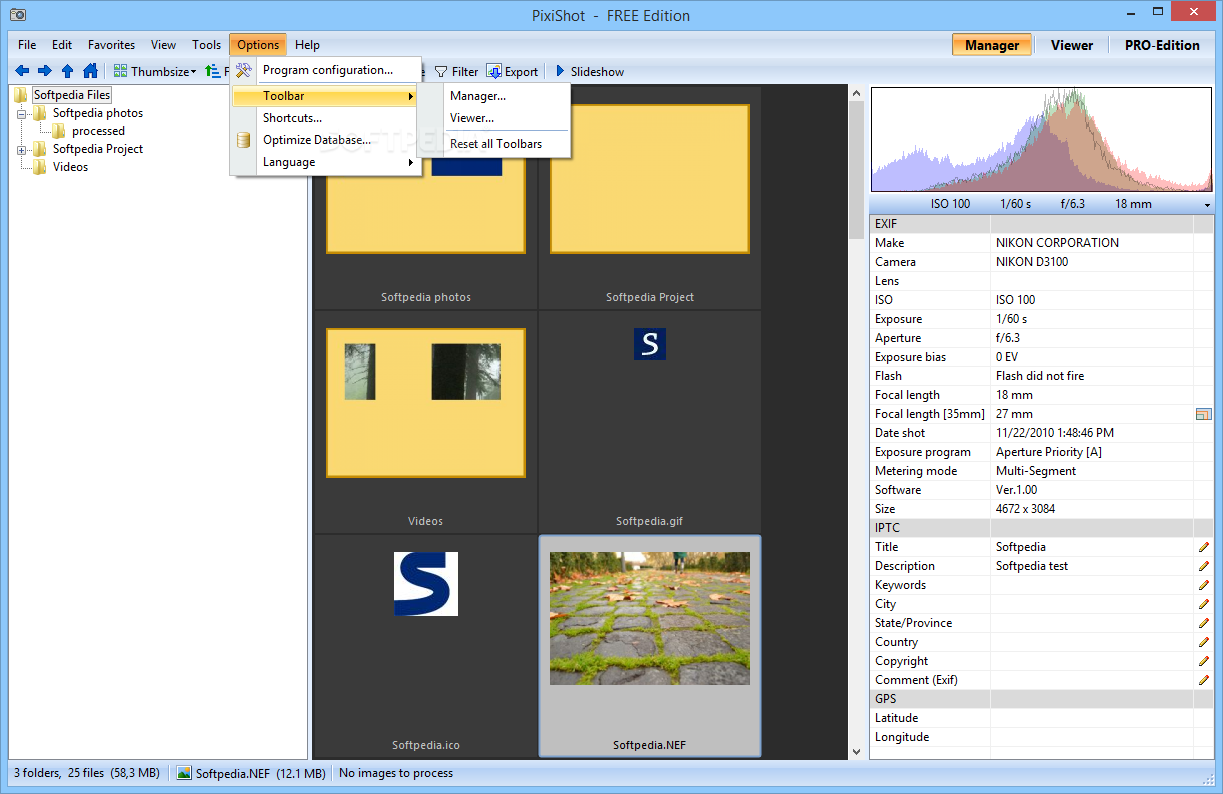Click the processed folder icon in tree
Image resolution: width=1223 pixels, height=794 pixels.
[59, 131]
